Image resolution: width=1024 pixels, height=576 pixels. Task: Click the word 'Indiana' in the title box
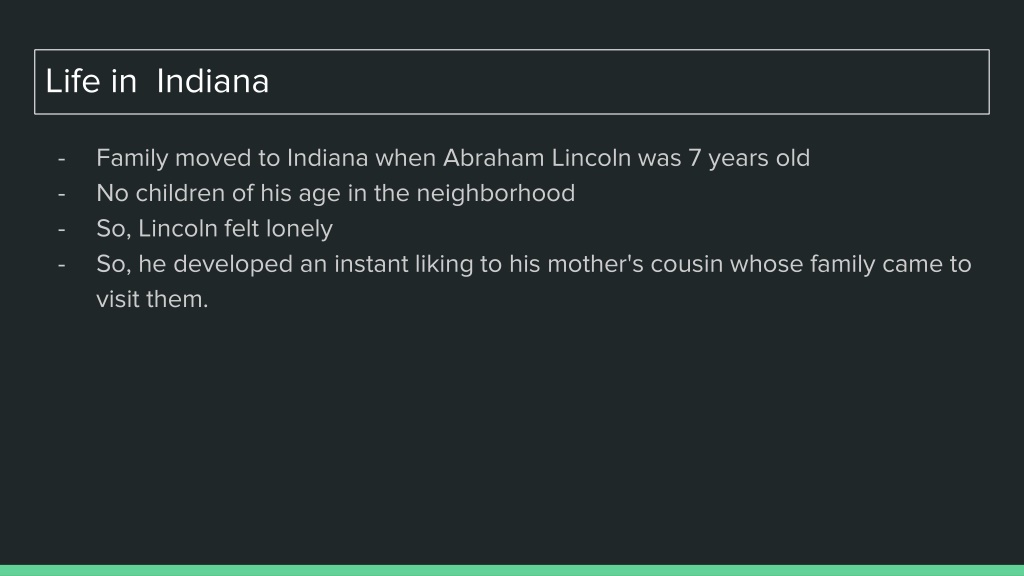tap(213, 82)
